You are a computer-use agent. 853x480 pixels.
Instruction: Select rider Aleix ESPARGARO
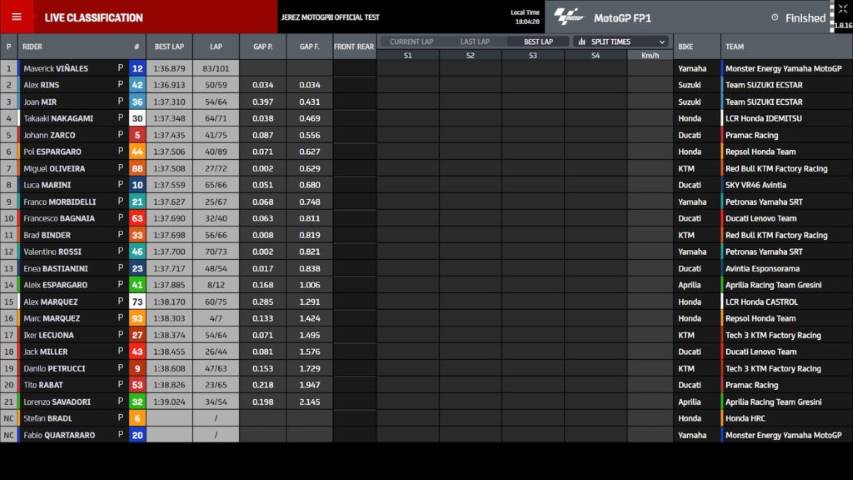pos(55,285)
